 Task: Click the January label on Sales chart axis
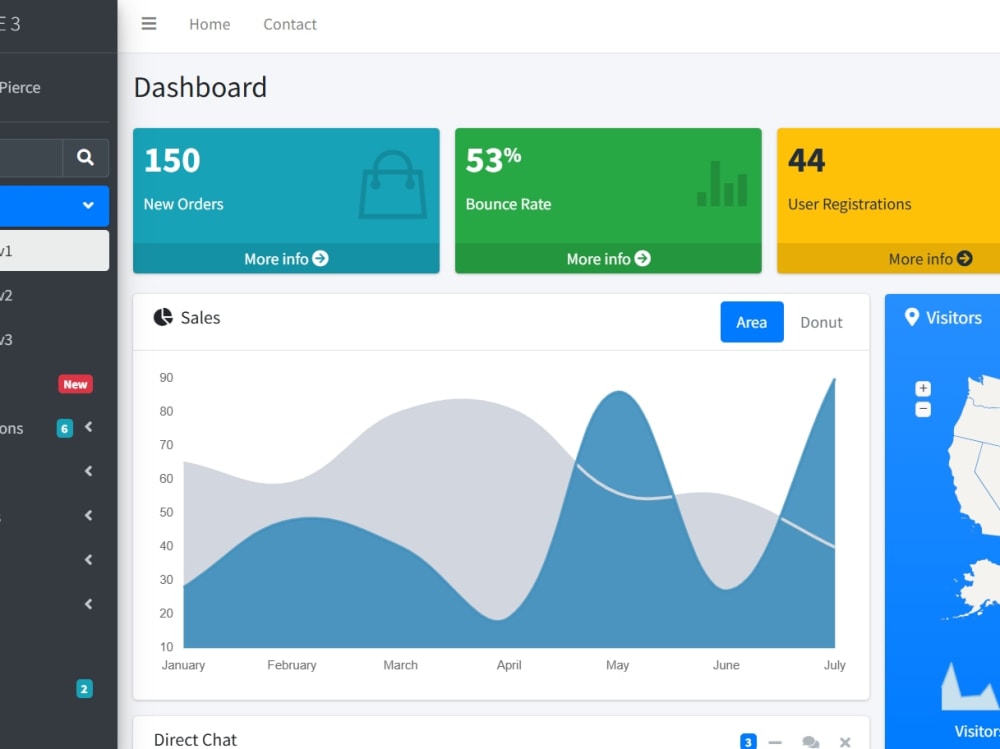point(184,665)
